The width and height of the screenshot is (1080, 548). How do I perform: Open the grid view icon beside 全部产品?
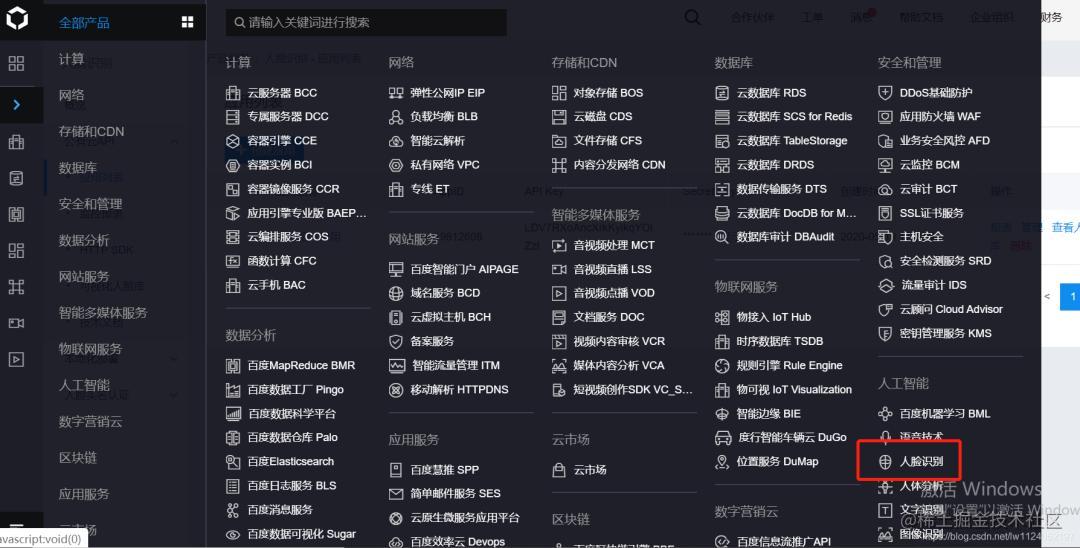(187, 22)
